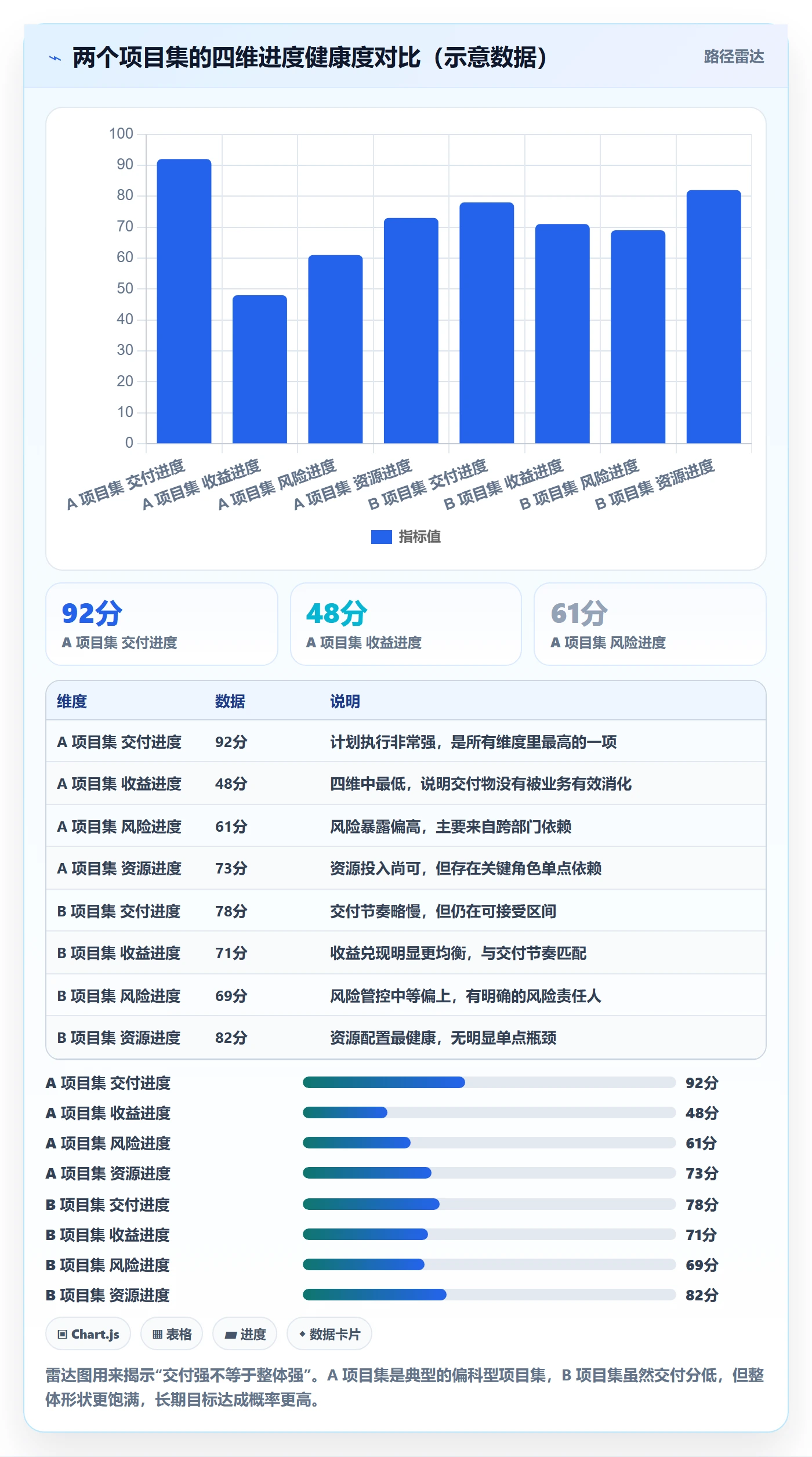Select table row A 项目集 收益进度
This screenshot has height=1457, width=812.
coord(406,784)
